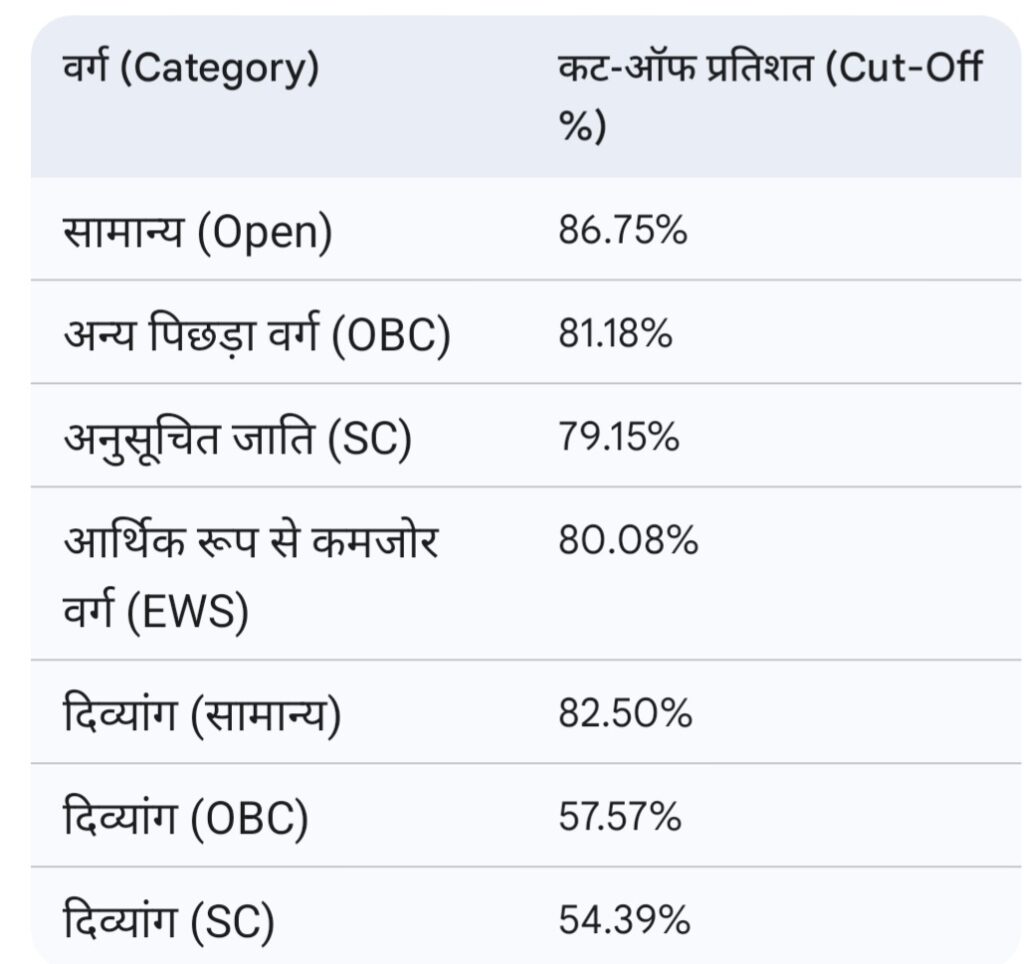The width and height of the screenshot is (1024, 964).
Task: Select the 81.18% cut-off value
Action: (615, 336)
